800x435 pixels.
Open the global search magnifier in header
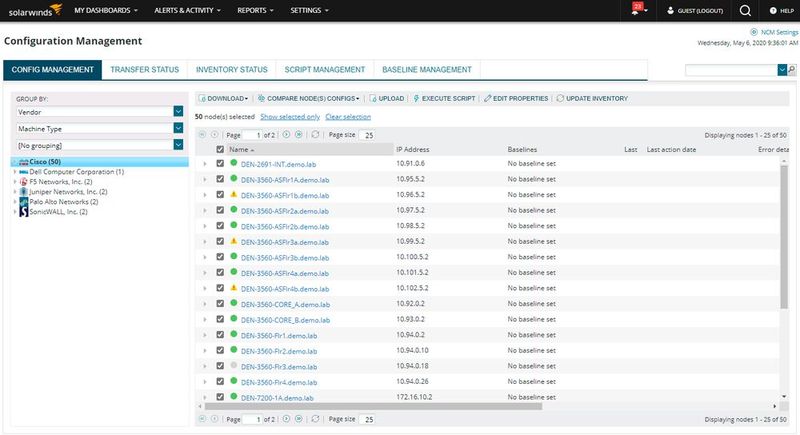point(745,10)
